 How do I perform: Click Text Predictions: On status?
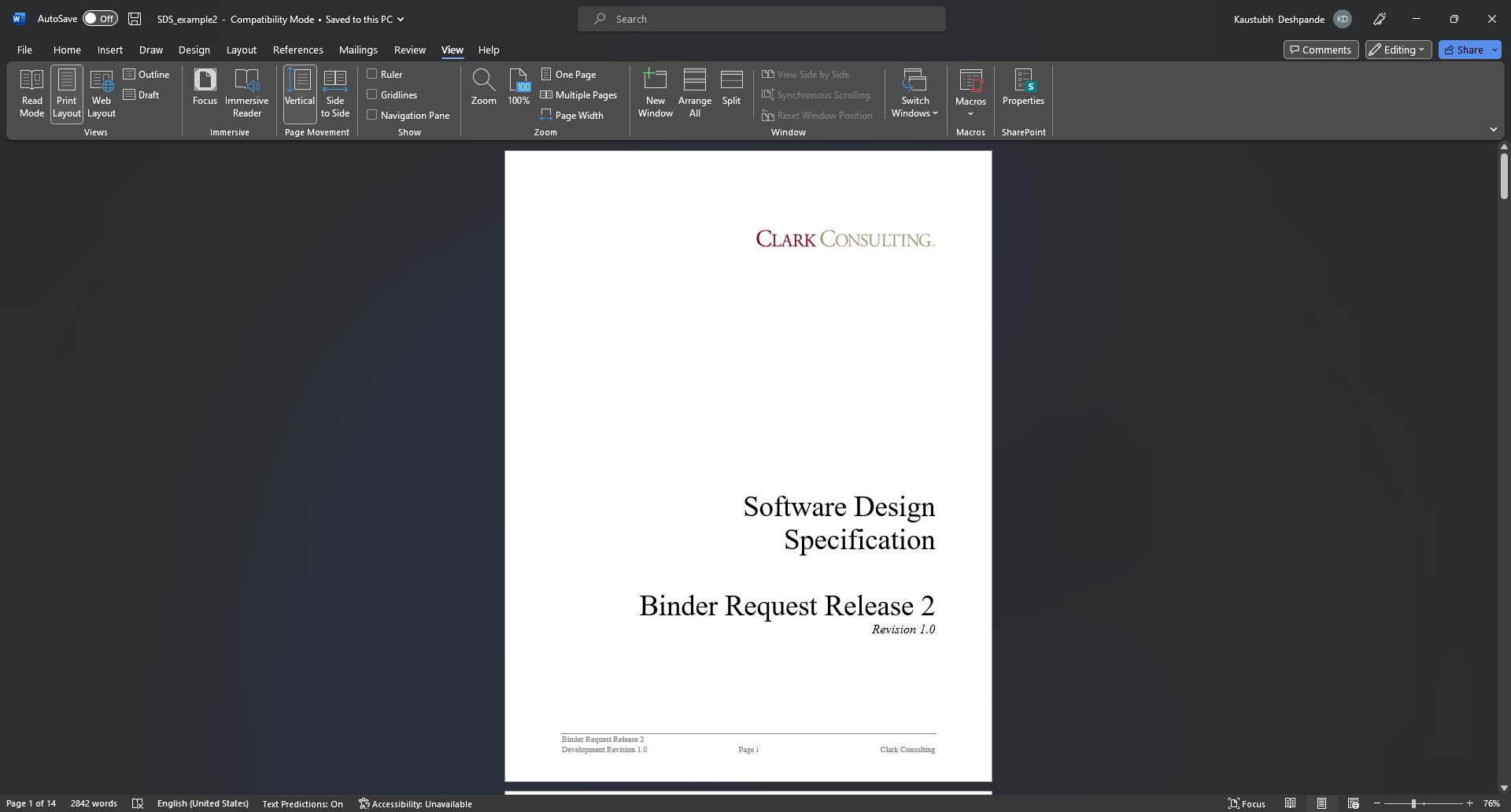click(302, 803)
